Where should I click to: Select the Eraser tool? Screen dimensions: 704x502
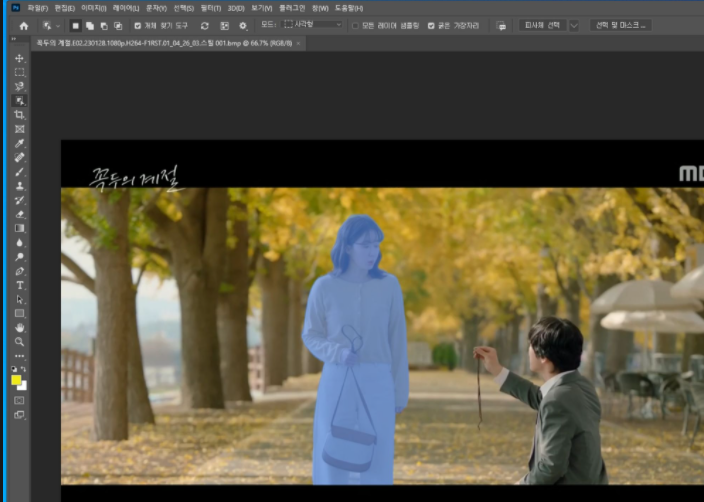[19, 215]
